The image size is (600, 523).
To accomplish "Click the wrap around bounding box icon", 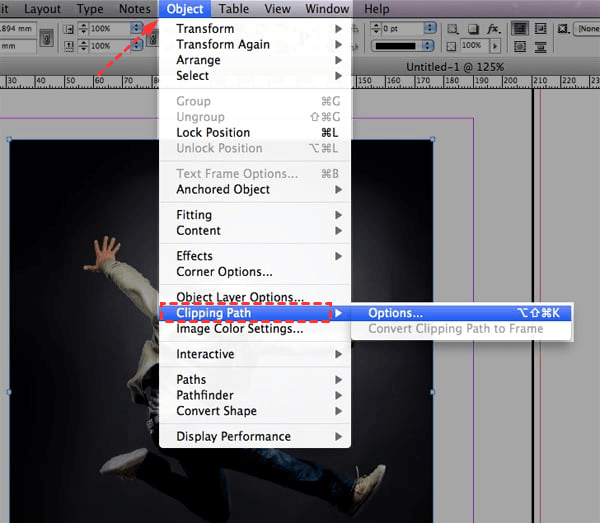I will pyautogui.click(x=541, y=29).
